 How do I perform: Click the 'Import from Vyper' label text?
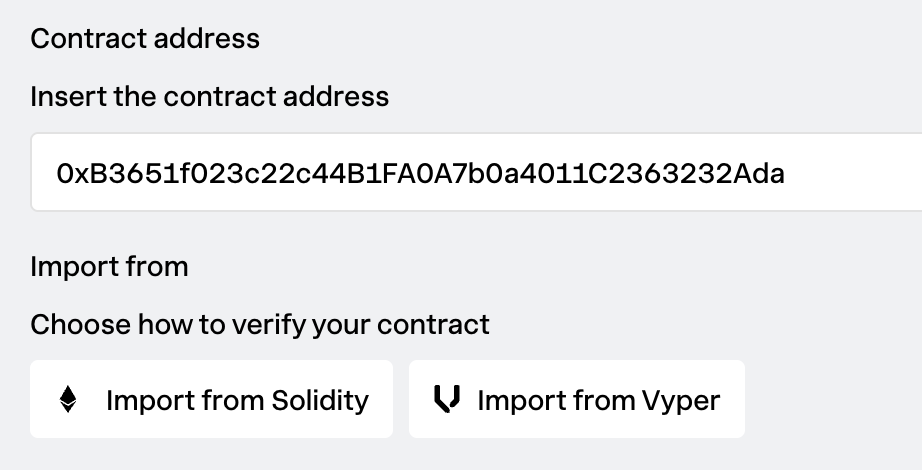(x=598, y=400)
